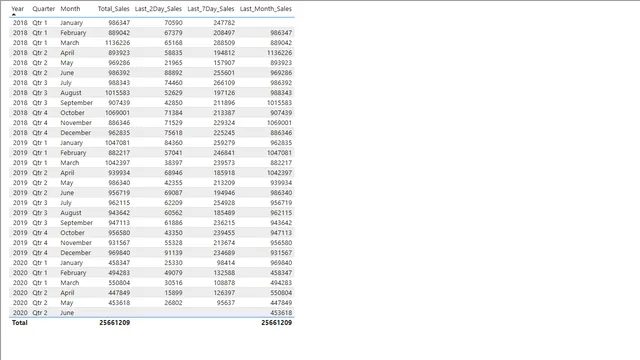Click the month cell December in 2018
The height and width of the screenshot is (360, 640).
tap(76, 133)
